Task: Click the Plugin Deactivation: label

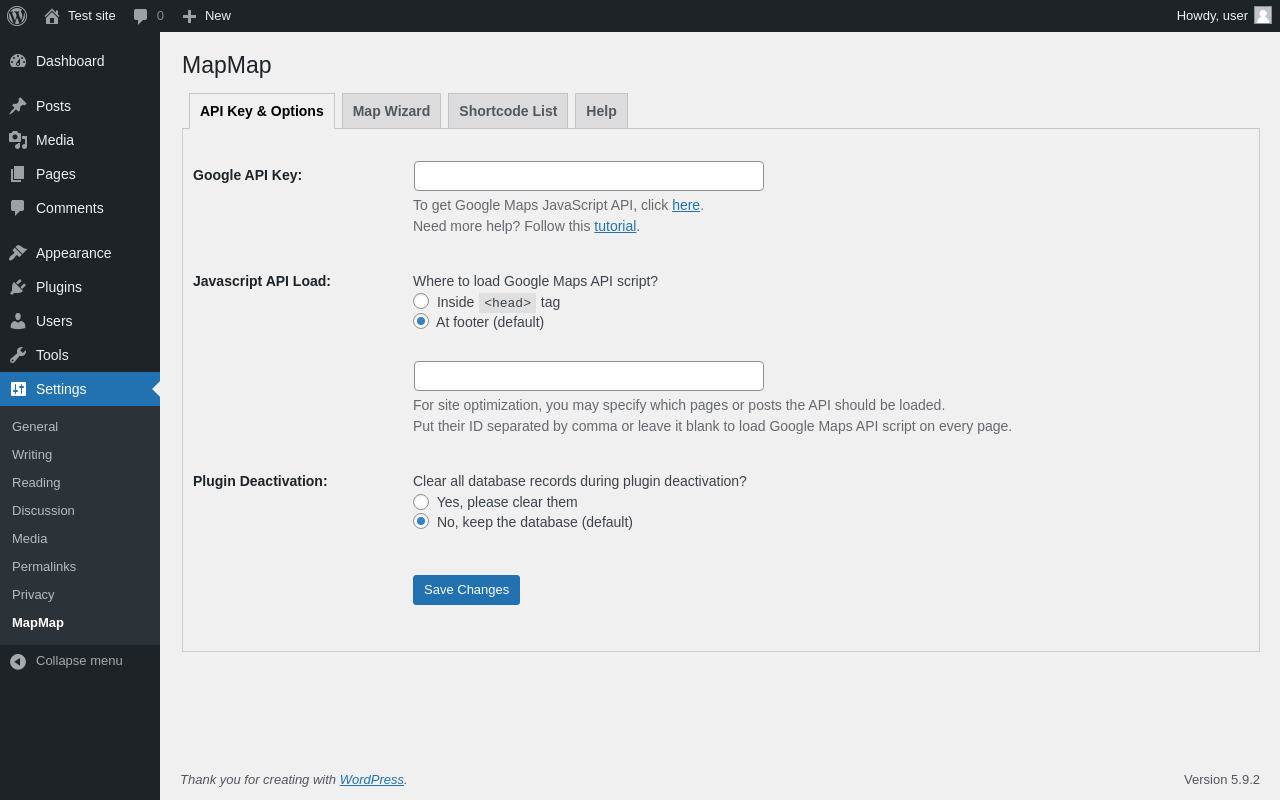Action: point(260,481)
